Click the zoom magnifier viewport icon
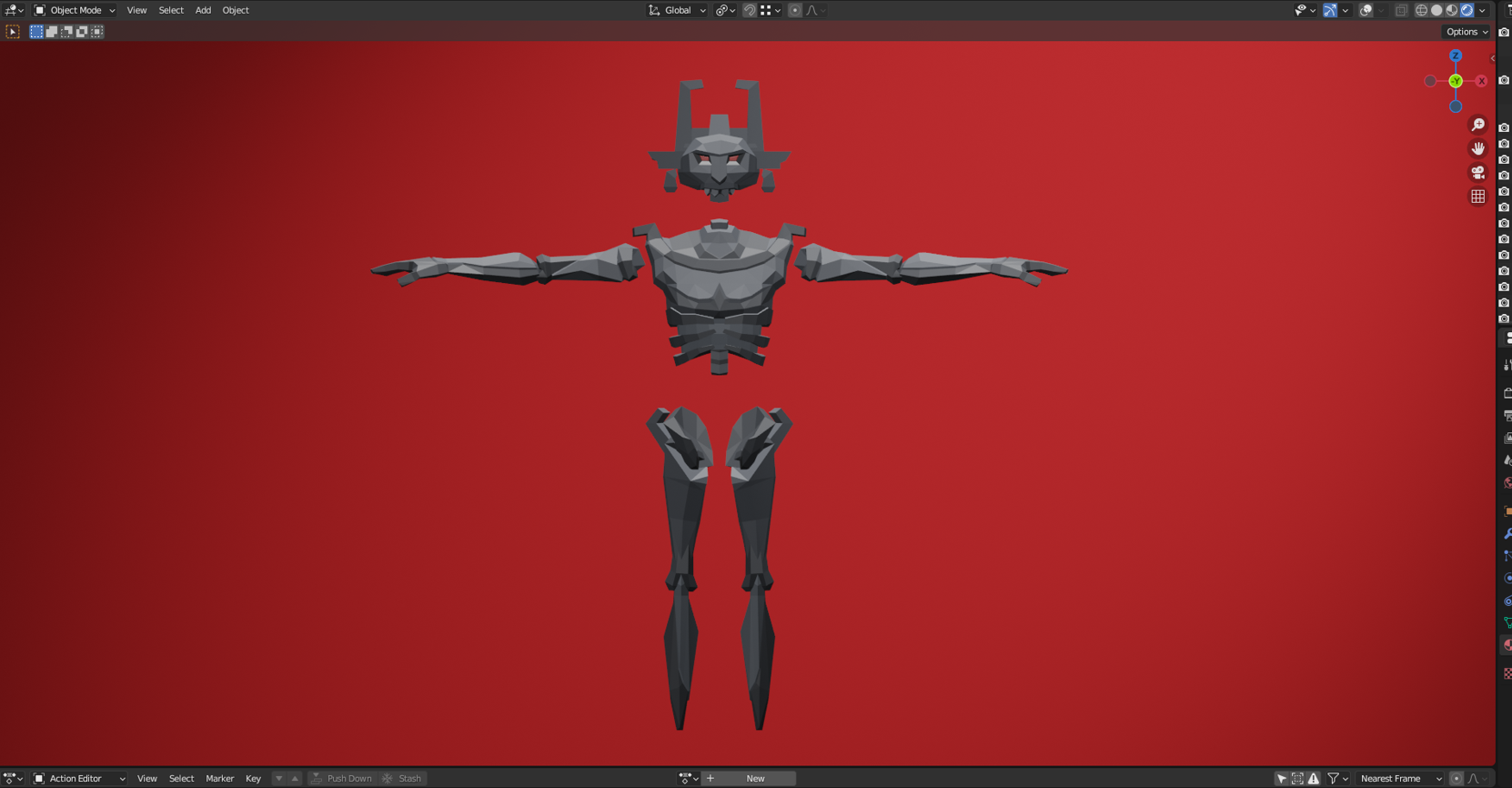Image resolution: width=1512 pixels, height=788 pixels. pyautogui.click(x=1477, y=125)
